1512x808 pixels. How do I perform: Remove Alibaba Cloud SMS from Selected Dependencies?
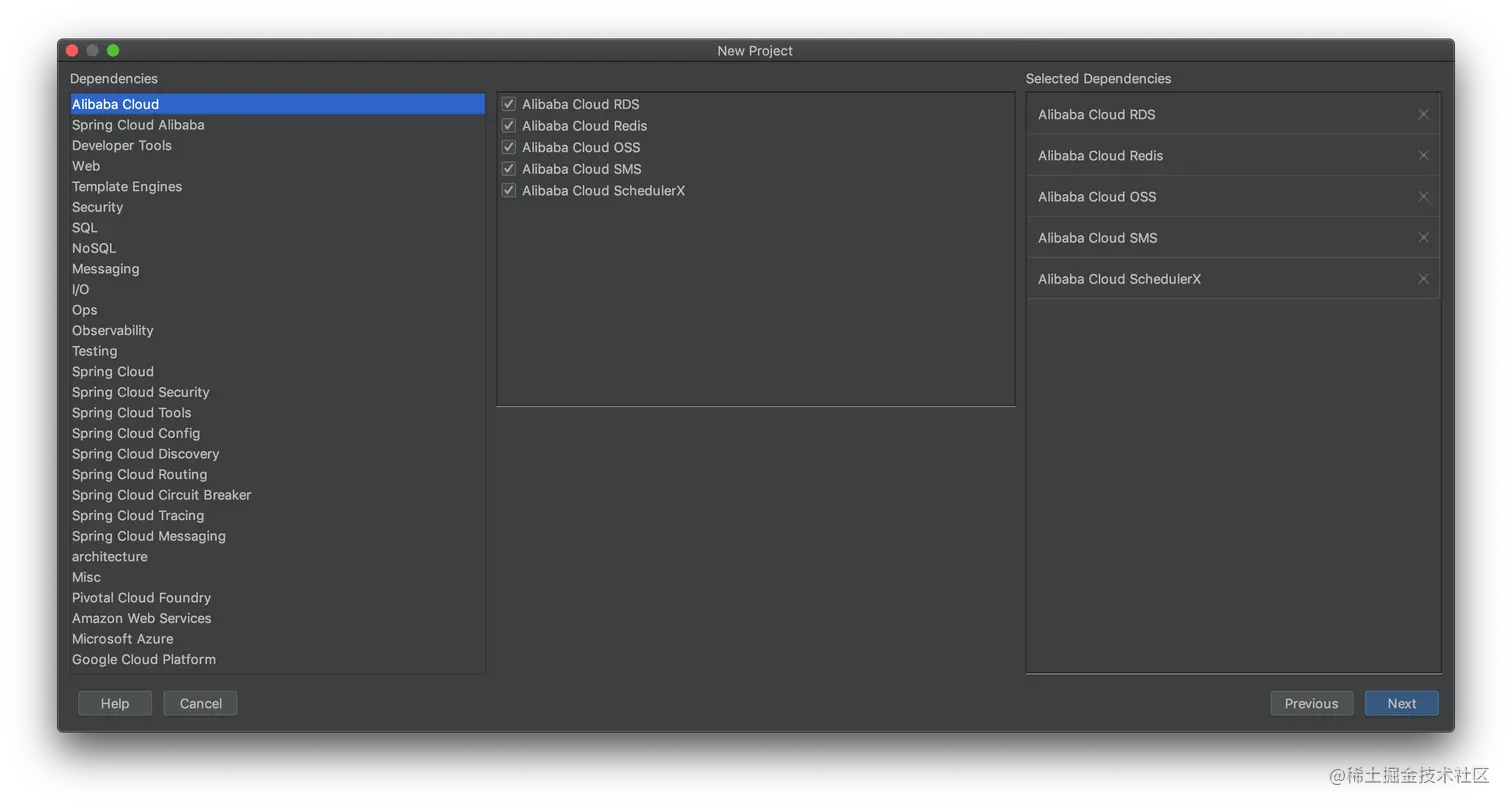click(1423, 237)
